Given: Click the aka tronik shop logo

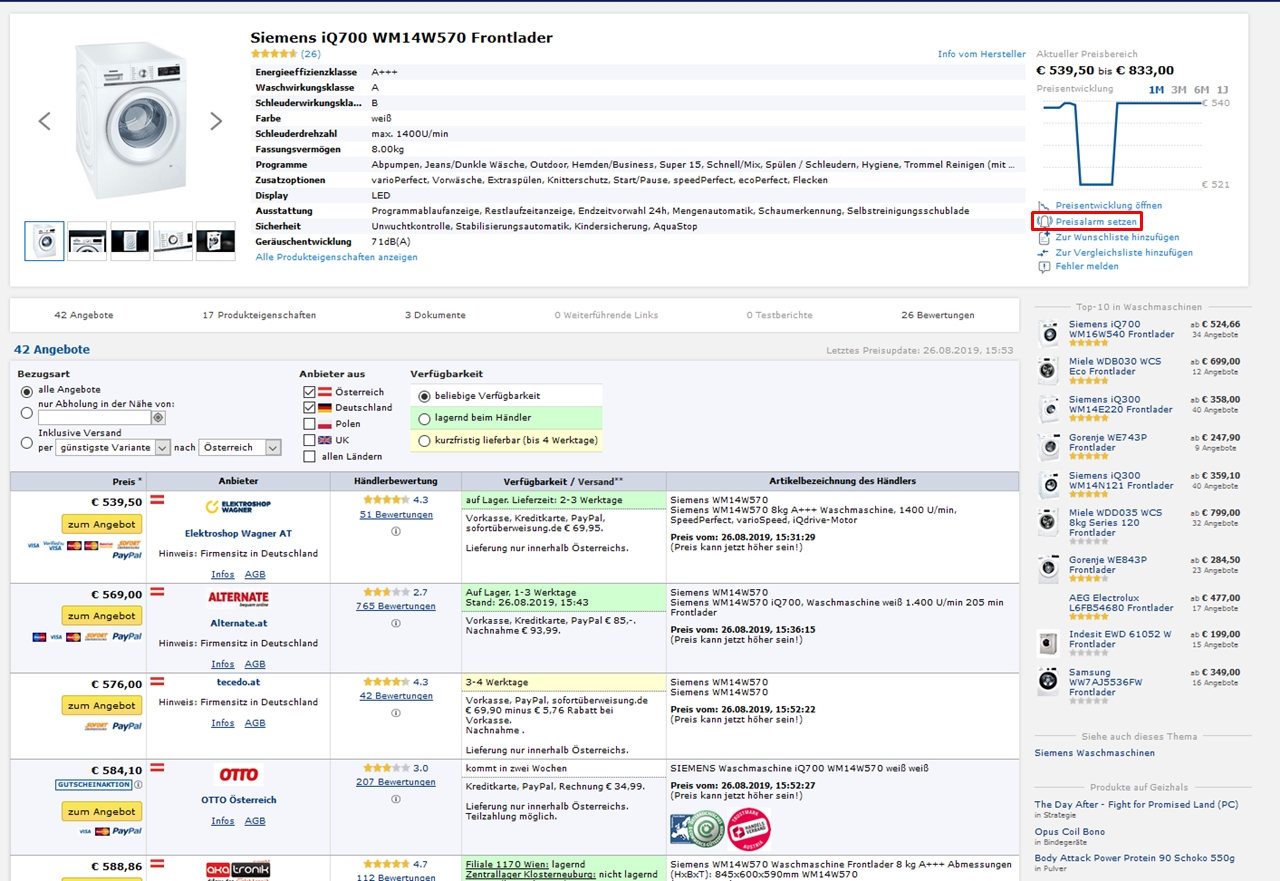Looking at the screenshot, I should pyautogui.click(x=238, y=869).
